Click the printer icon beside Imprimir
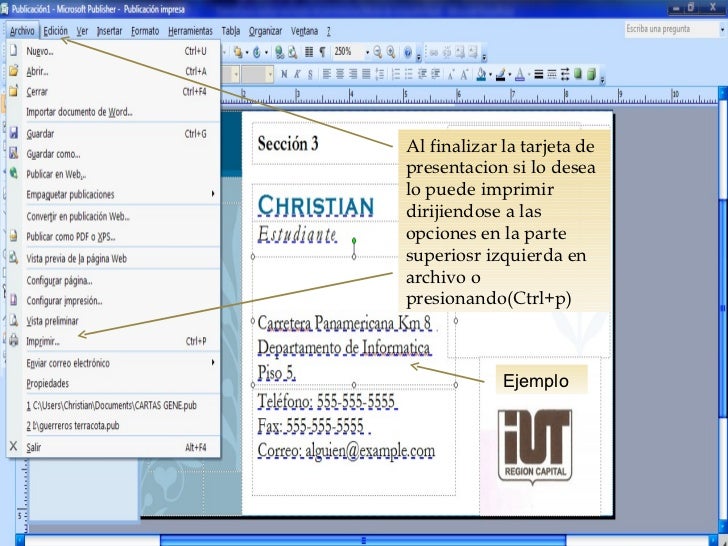Viewport: 728px width, 546px height. pyautogui.click(x=14, y=340)
